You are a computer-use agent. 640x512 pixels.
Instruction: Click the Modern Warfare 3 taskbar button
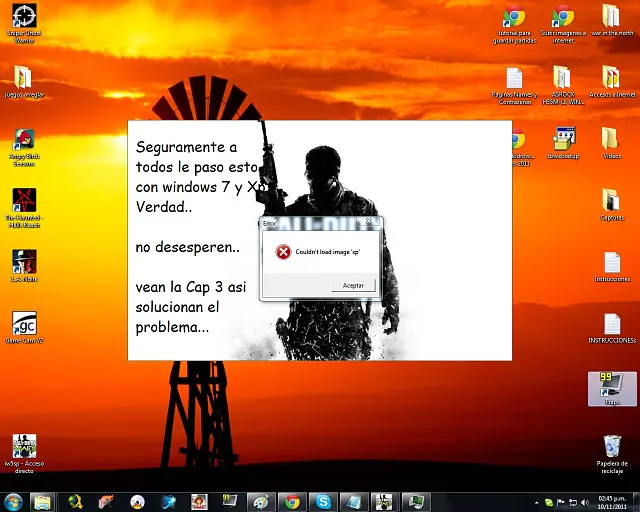384,502
